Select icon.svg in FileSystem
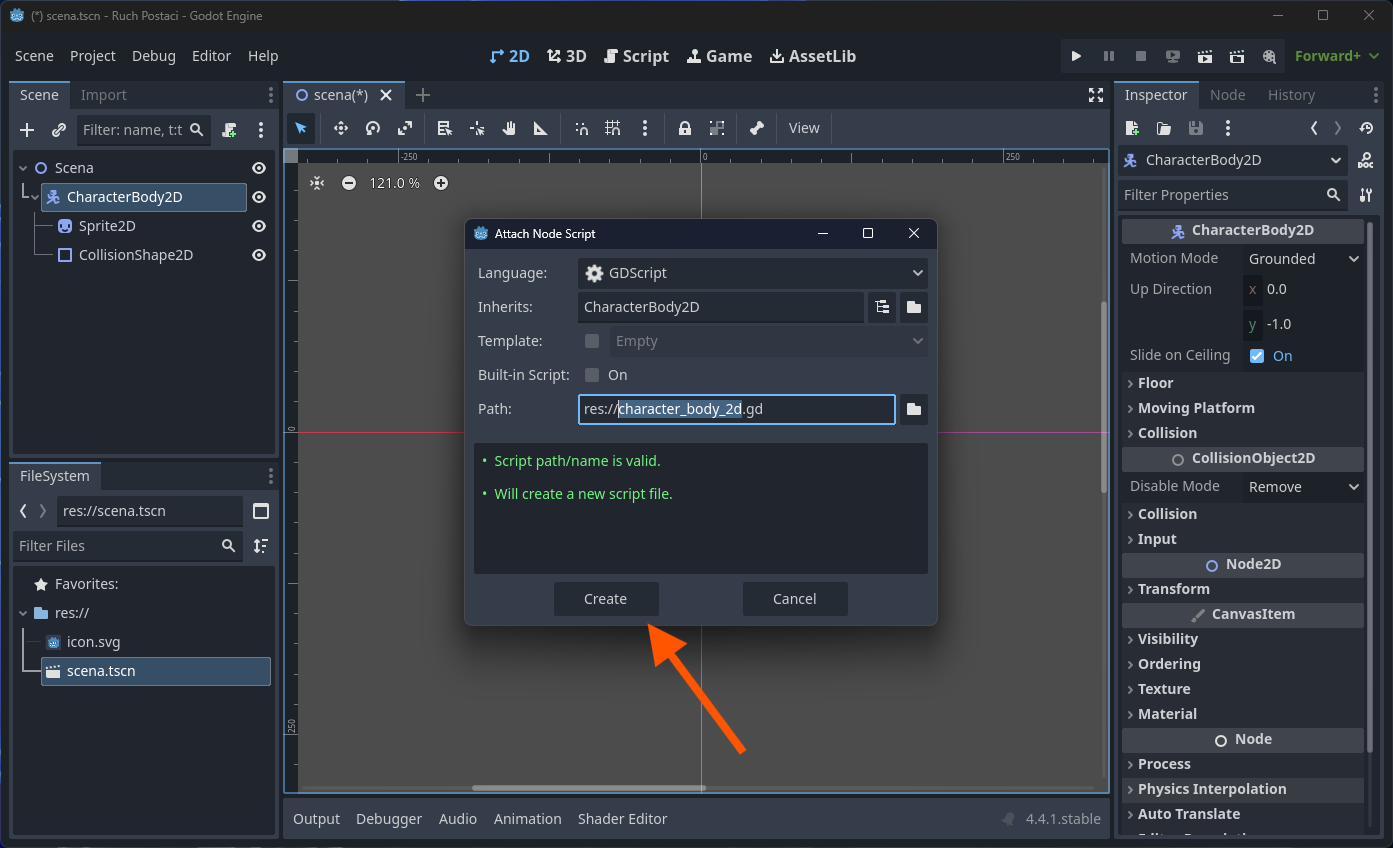The height and width of the screenshot is (848, 1393). click(93, 642)
